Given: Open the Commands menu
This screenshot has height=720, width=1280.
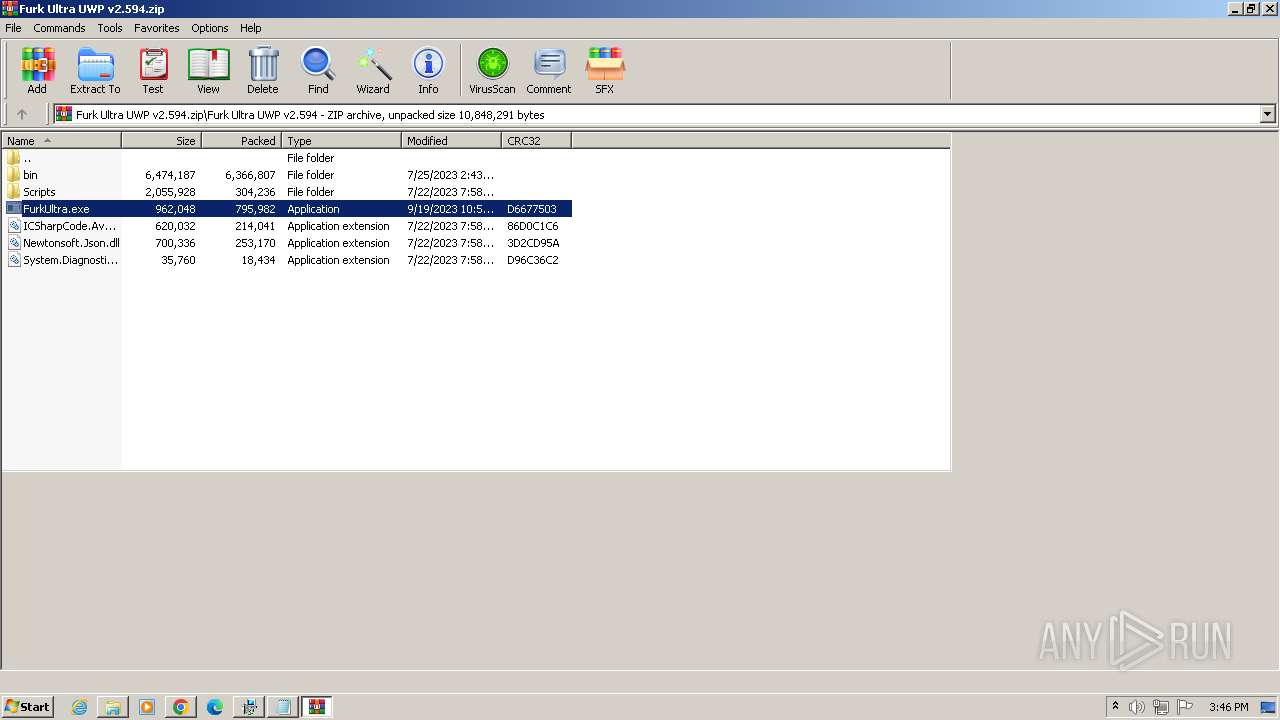Looking at the screenshot, I should tap(59, 28).
